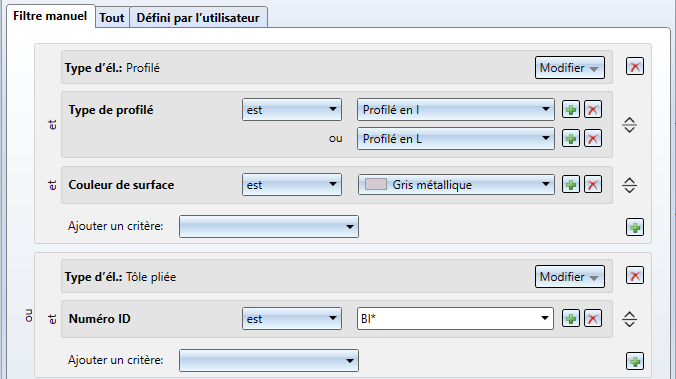The width and height of the screenshot is (676, 379).
Task: Switch to the Tout tab
Action: click(112, 18)
